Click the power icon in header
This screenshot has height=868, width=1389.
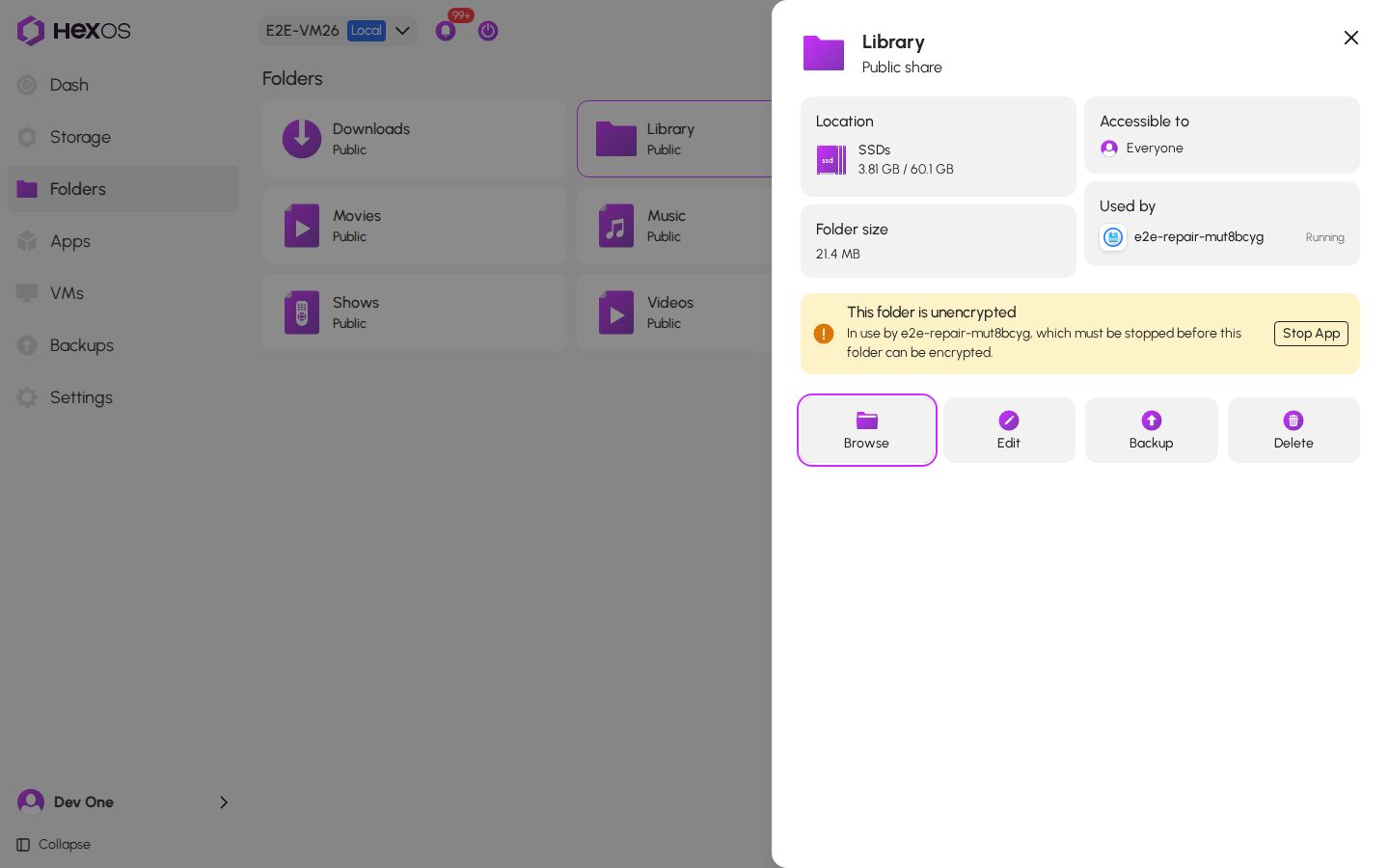(488, 31)
